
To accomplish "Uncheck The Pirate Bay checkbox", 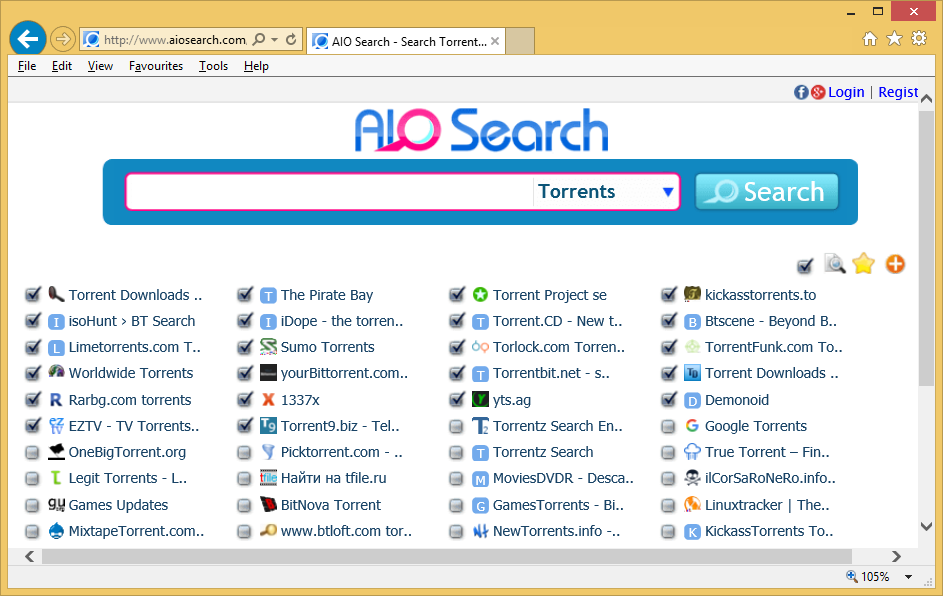I will pyautogui.click(x=245, y=295).
